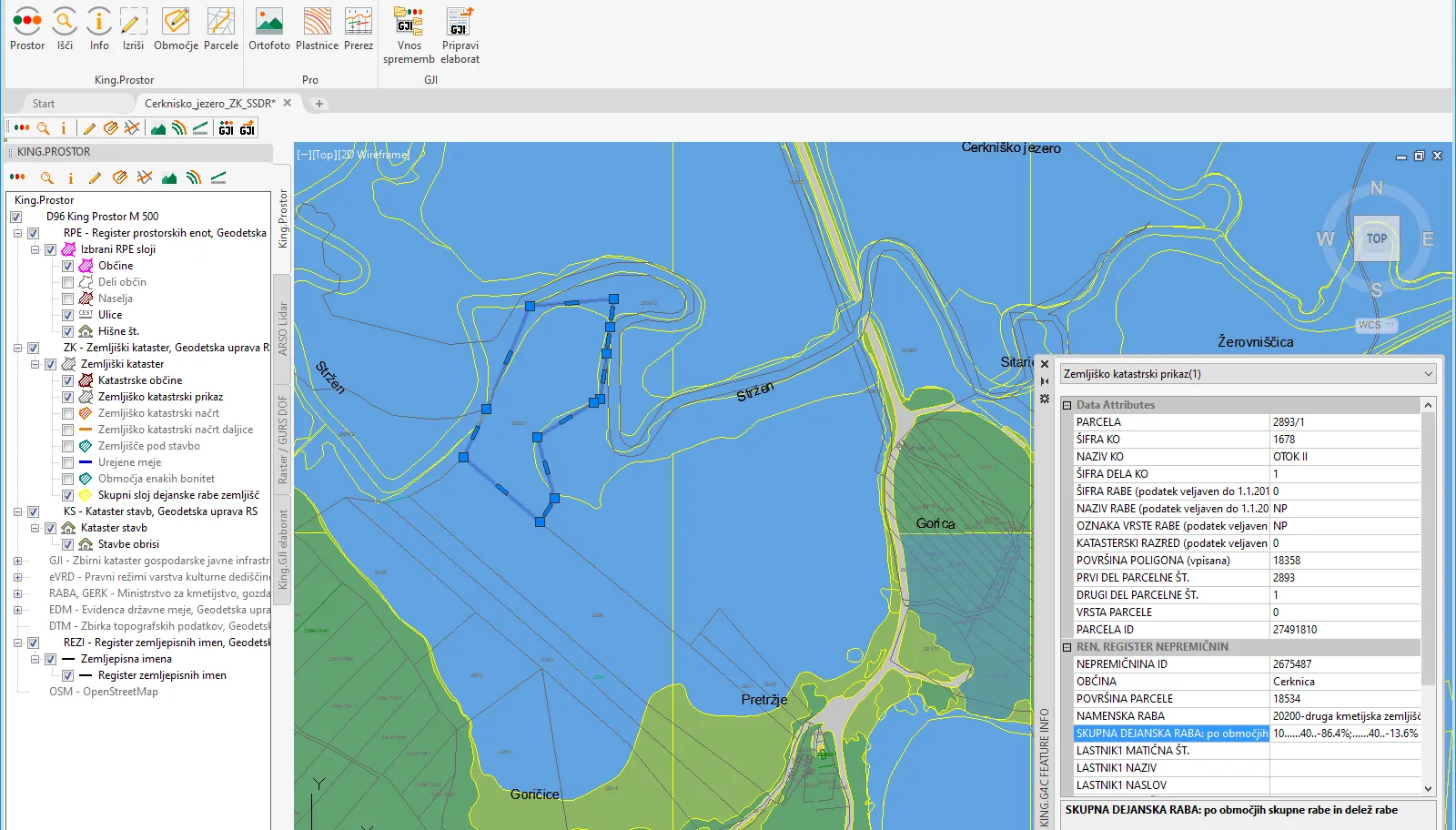Image resolution: width=1456 pixels, height=830 pixels.
Task: Click the new tab plus button
Action: (x=319, y=104)
